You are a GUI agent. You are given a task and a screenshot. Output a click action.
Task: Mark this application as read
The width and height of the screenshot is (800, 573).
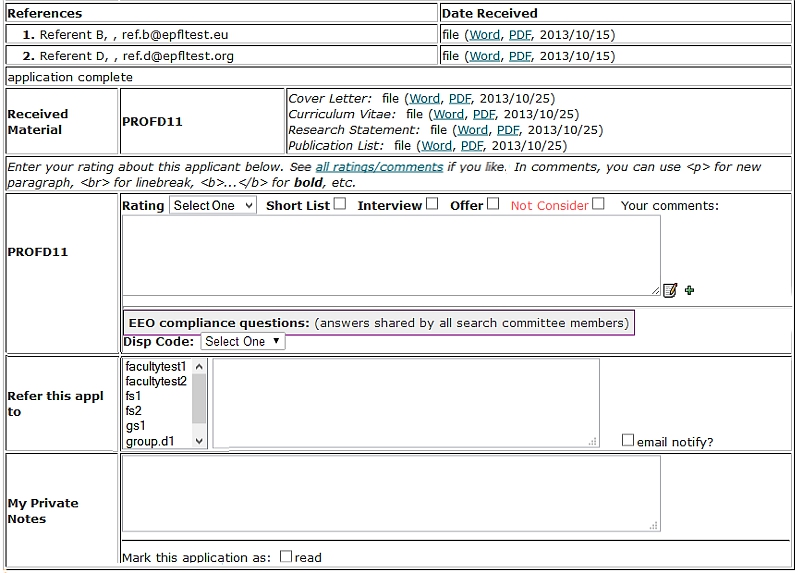point(286,556)
